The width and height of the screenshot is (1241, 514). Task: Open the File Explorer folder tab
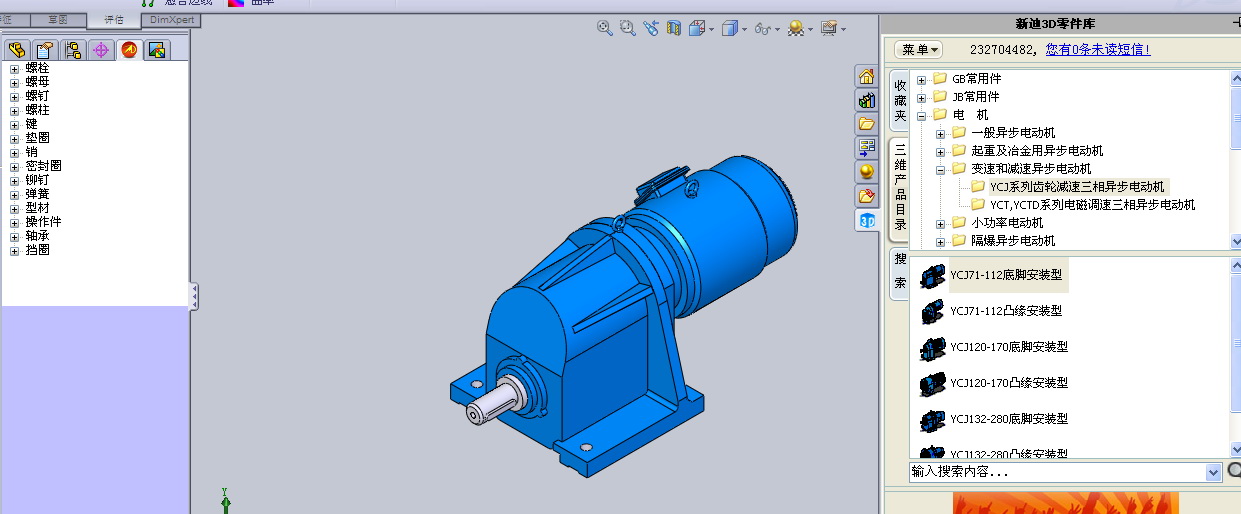pyautogui.click(x=867, y=124)
